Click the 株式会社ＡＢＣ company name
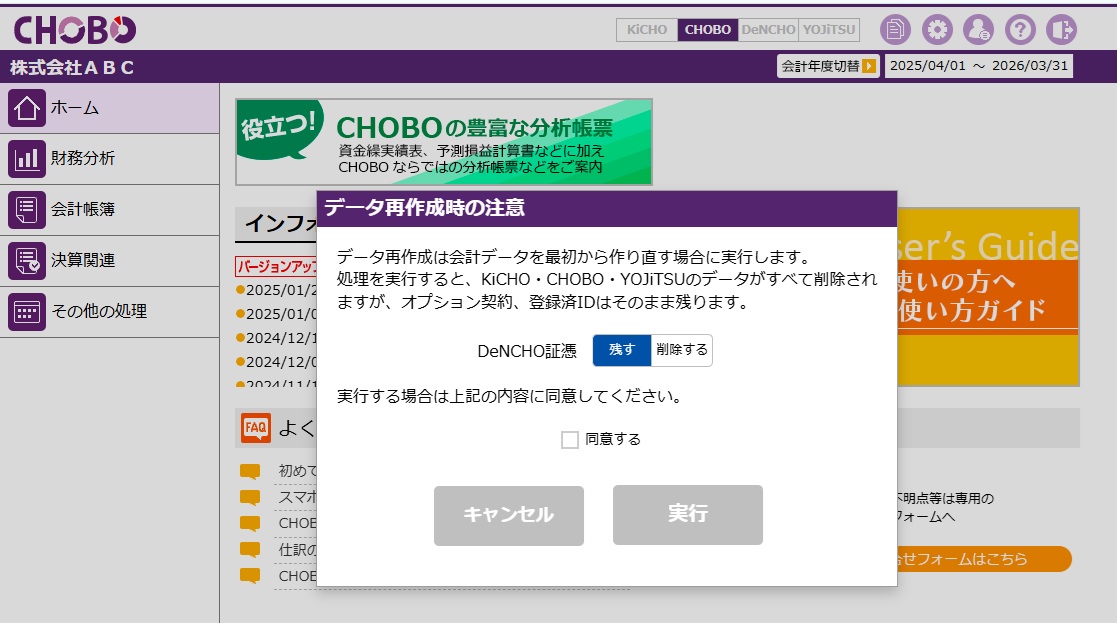Screen dimensions: 1117x623 point(72,68)
